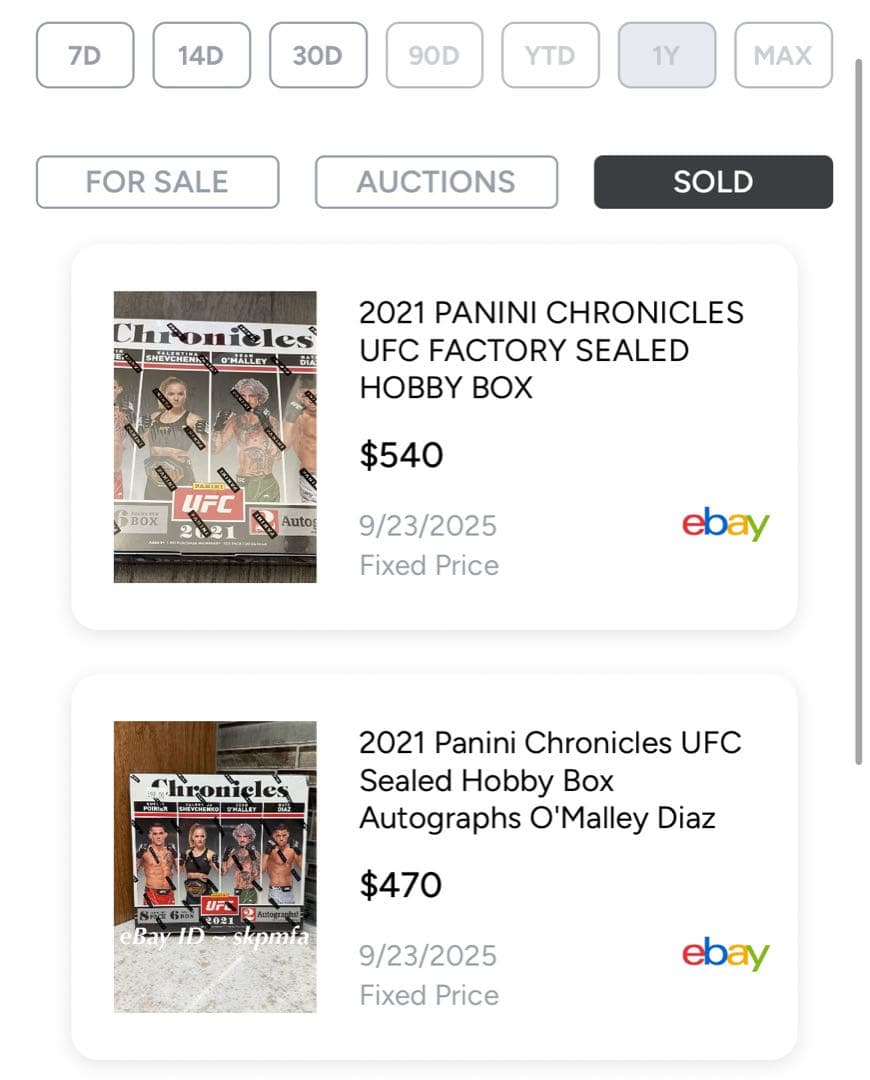This screenshot has width=870, height=1080.
Task: Open the eBay logo on the Chronicles Factory Sealed listing
Action: pos(724,524)
